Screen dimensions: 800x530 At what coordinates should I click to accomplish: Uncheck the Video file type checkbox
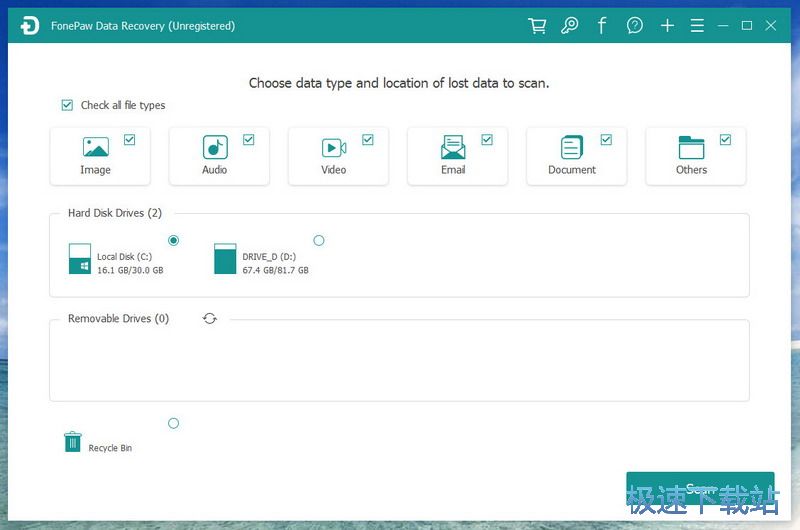pyautogui.click(x=368, y=140)
